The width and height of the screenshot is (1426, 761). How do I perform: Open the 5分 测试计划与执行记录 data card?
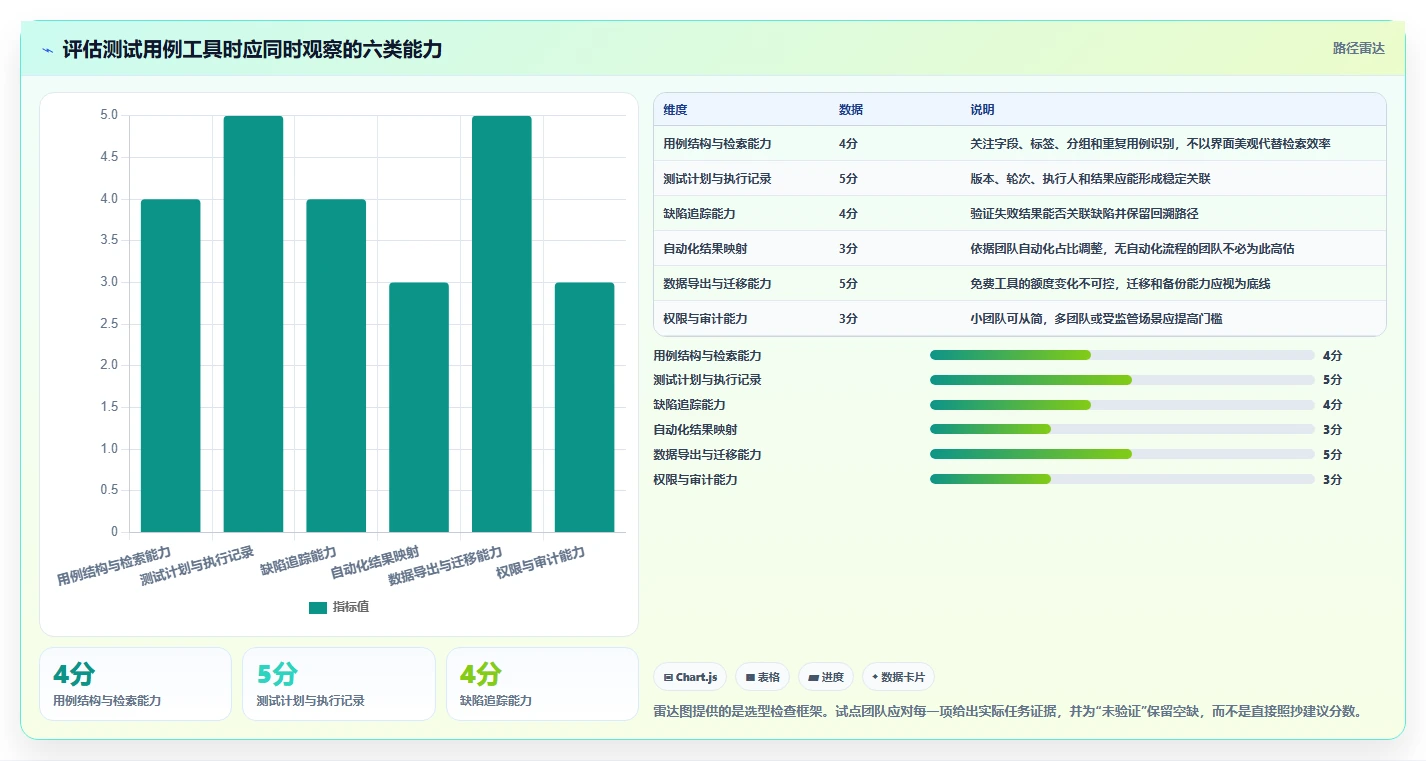(x=338, y=684)
